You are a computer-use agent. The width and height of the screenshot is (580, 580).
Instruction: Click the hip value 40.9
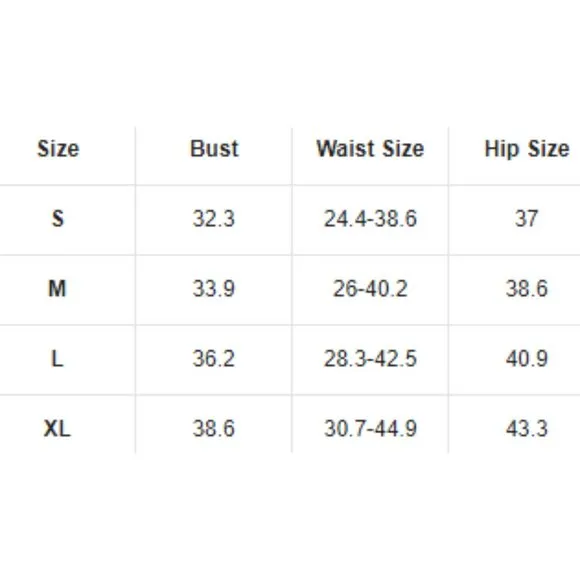point(527,359)
